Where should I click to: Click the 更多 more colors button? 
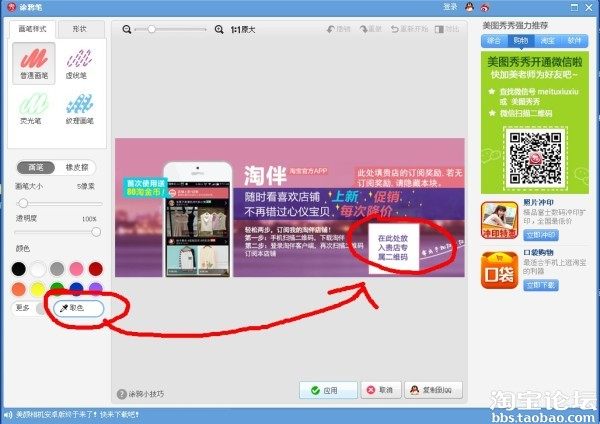(x=23, y=308)
